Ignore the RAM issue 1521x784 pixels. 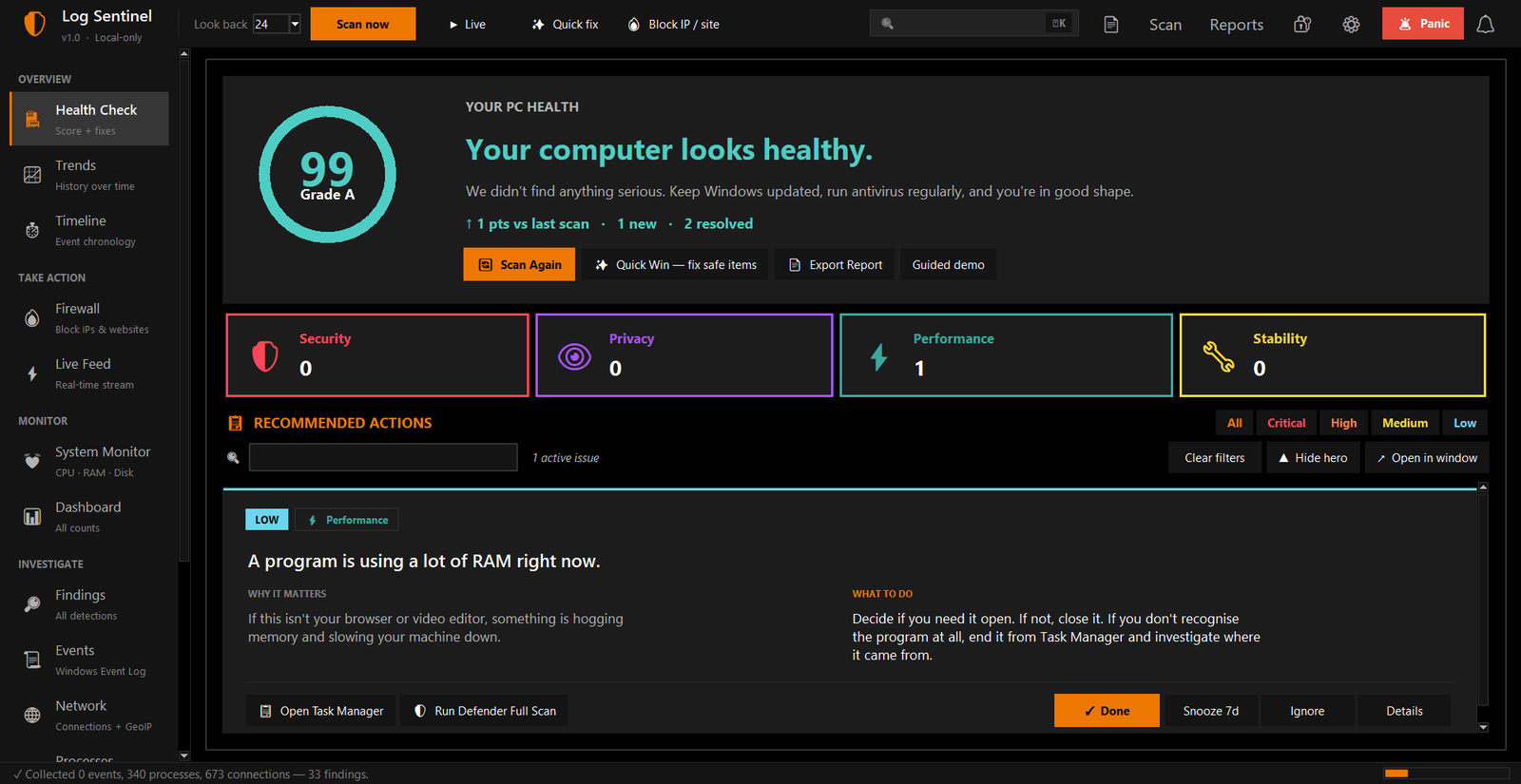click(1307, 711)
